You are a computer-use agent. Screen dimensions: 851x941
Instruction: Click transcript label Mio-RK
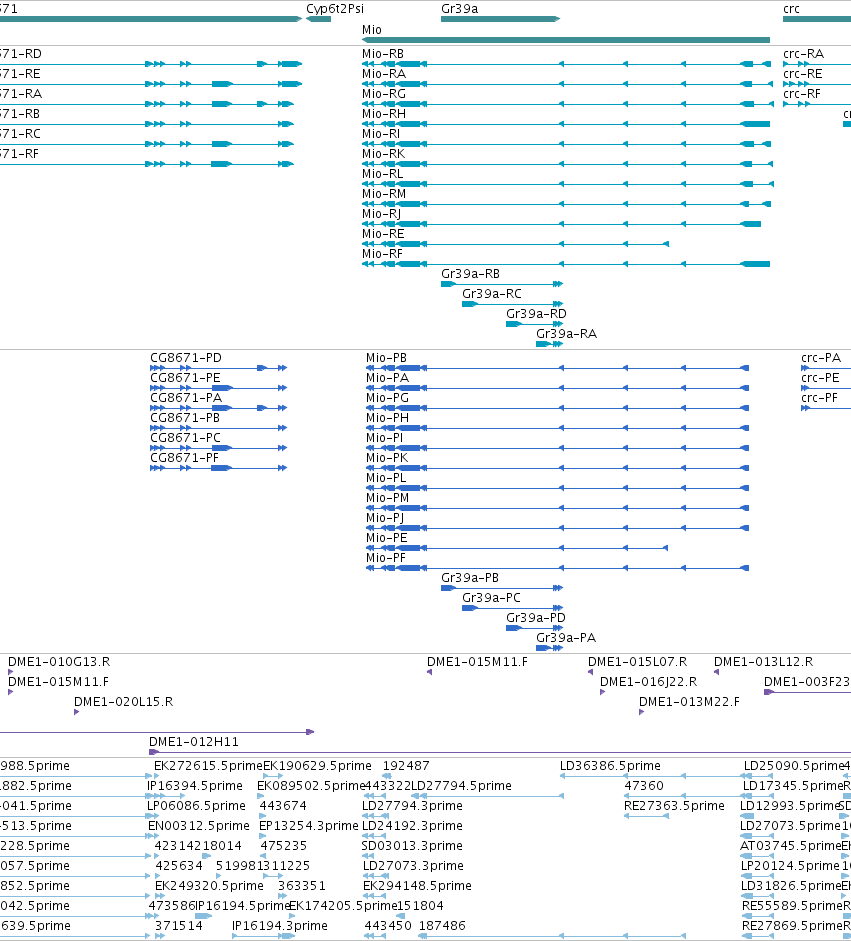coord(383,154)
